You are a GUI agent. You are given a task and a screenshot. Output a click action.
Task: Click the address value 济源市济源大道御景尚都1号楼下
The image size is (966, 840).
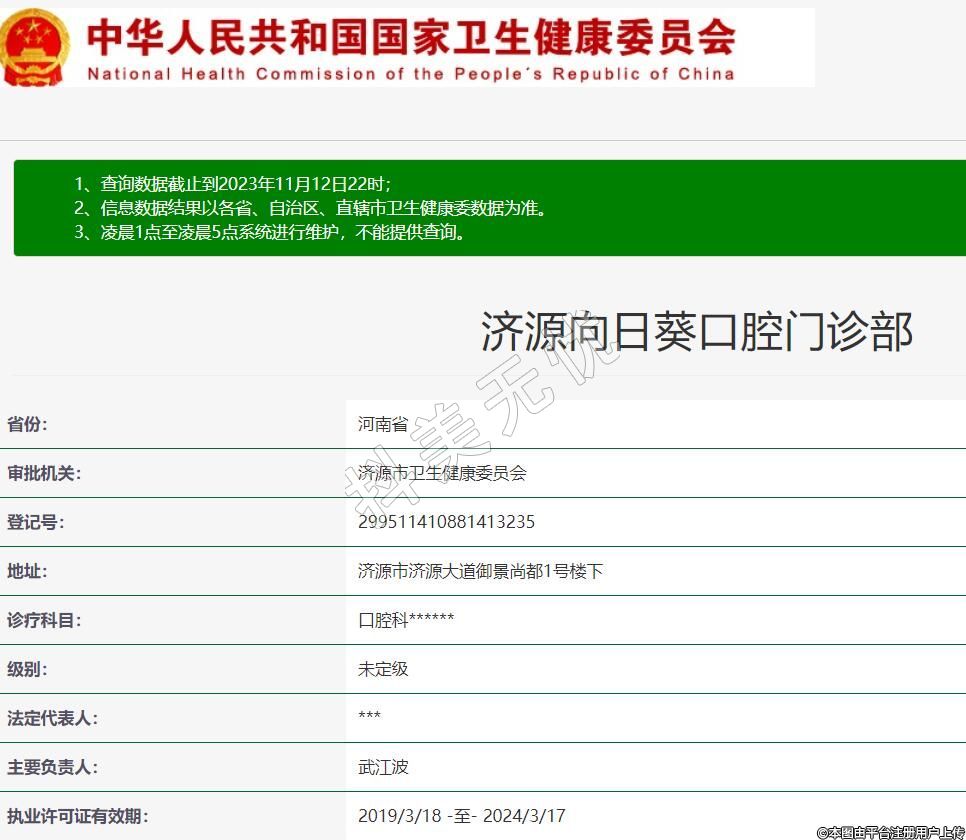pyautogui.click(x=480, y=571)
